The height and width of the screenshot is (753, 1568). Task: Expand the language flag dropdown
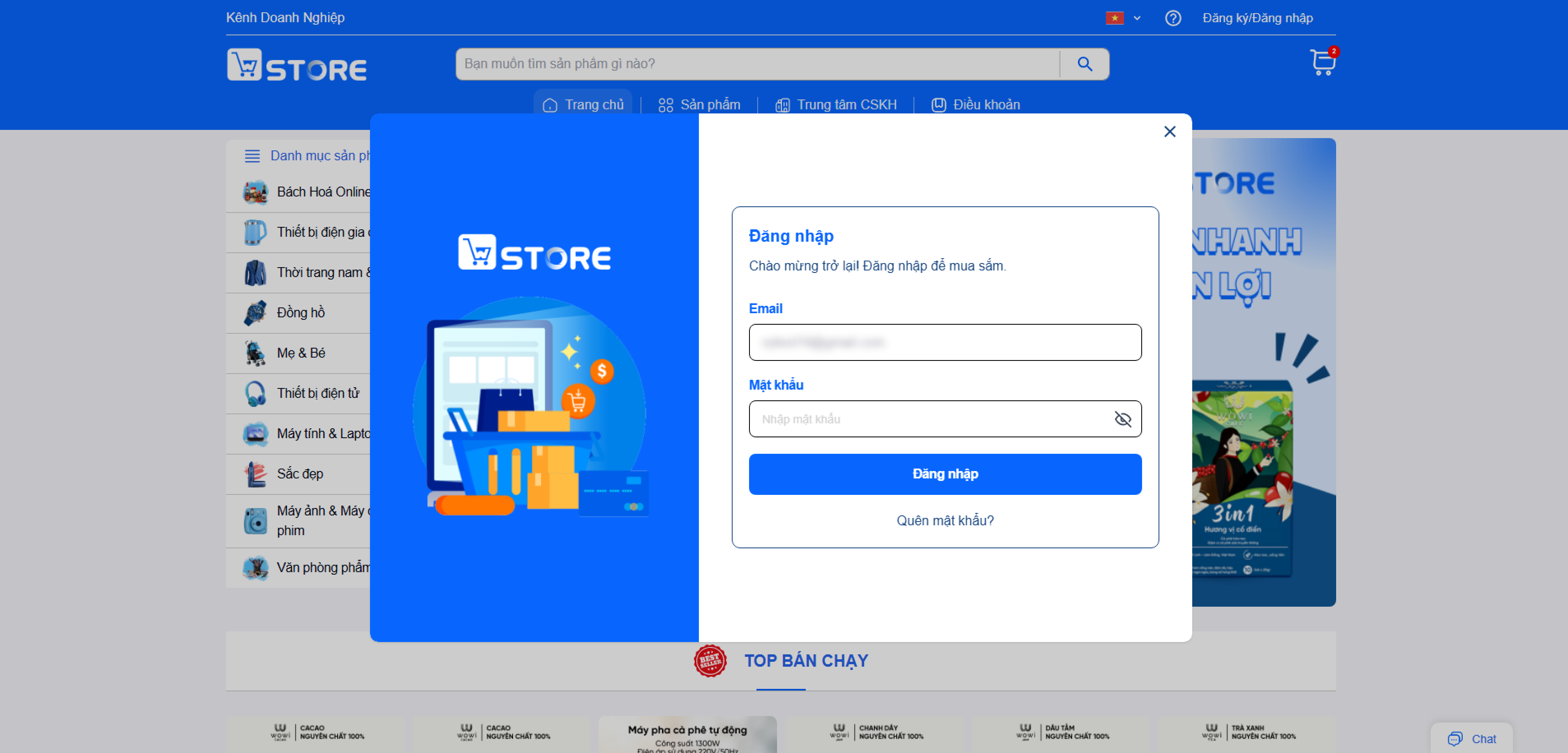(x=1123, y=18)
